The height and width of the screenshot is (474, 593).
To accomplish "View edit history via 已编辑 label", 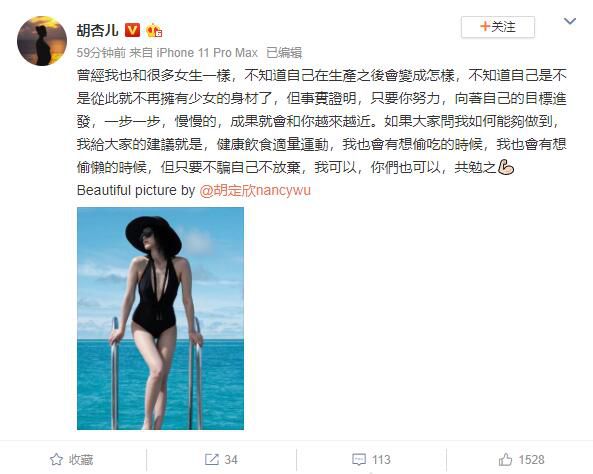I will pos(284,53).
